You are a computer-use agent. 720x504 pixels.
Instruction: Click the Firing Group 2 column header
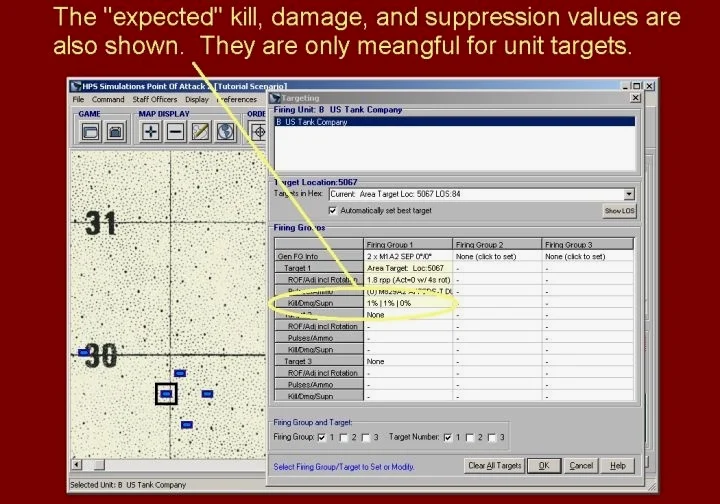pyautogui.click(x=497, y=245)
